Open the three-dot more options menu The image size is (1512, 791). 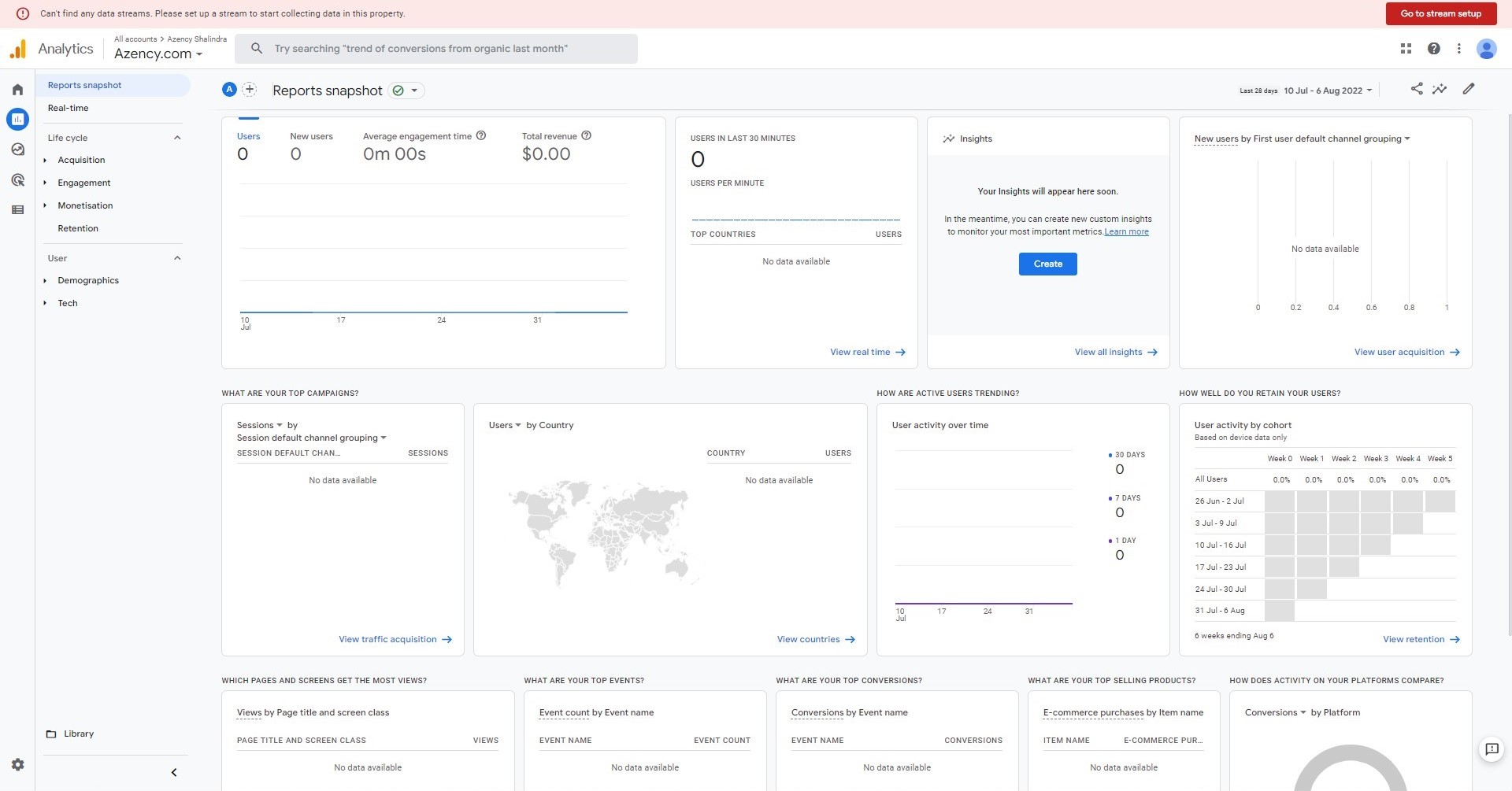tap(1458, 49)
